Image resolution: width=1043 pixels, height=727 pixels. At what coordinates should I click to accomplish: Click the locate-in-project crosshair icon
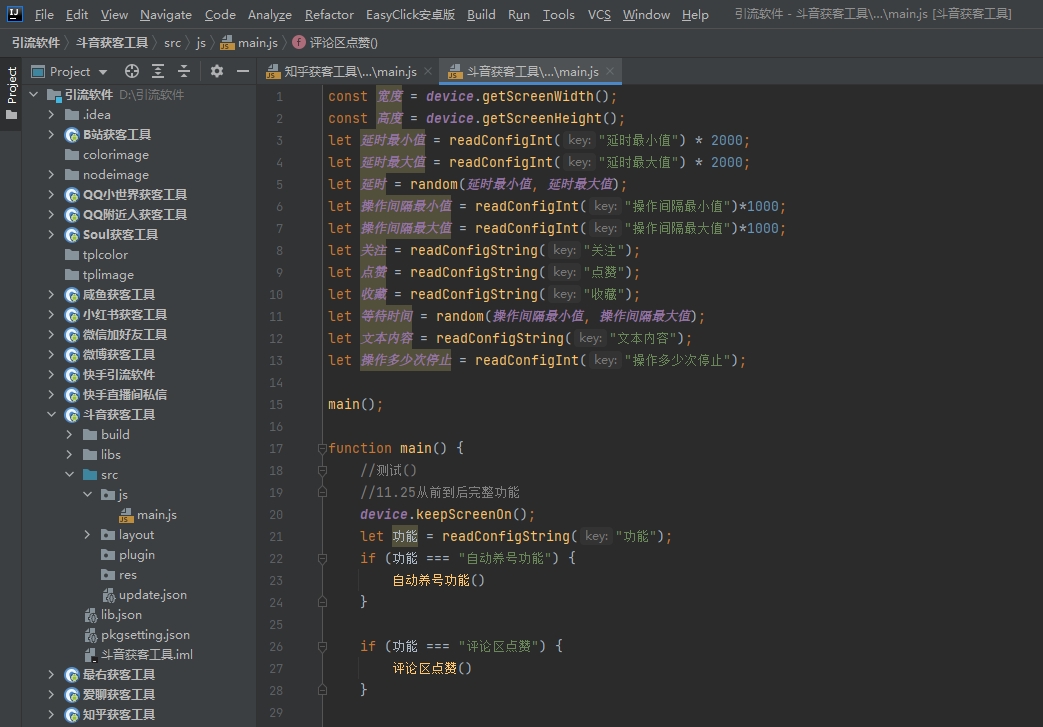(132, 71)
